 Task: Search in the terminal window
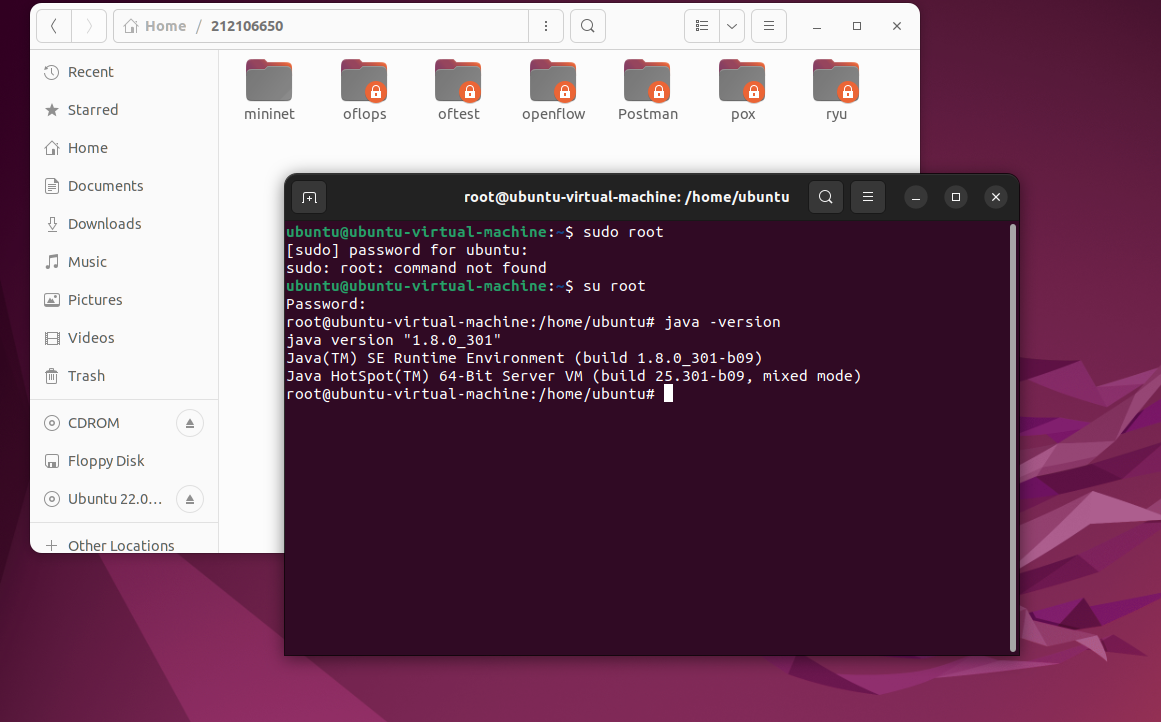[x=826, y=197]
